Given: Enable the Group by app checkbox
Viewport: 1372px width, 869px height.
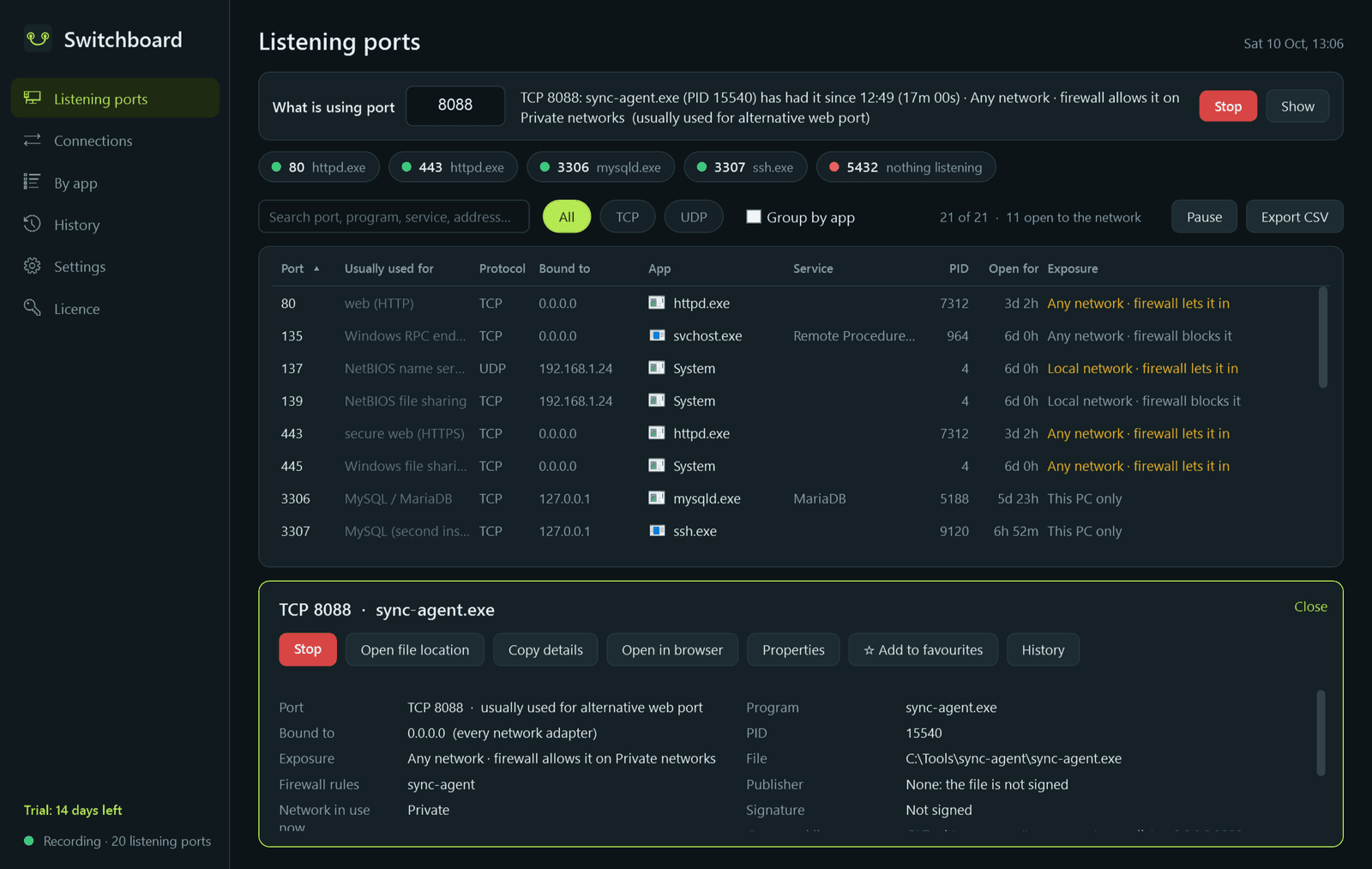Looking at the screenshot, I should (x=754, y=216).
